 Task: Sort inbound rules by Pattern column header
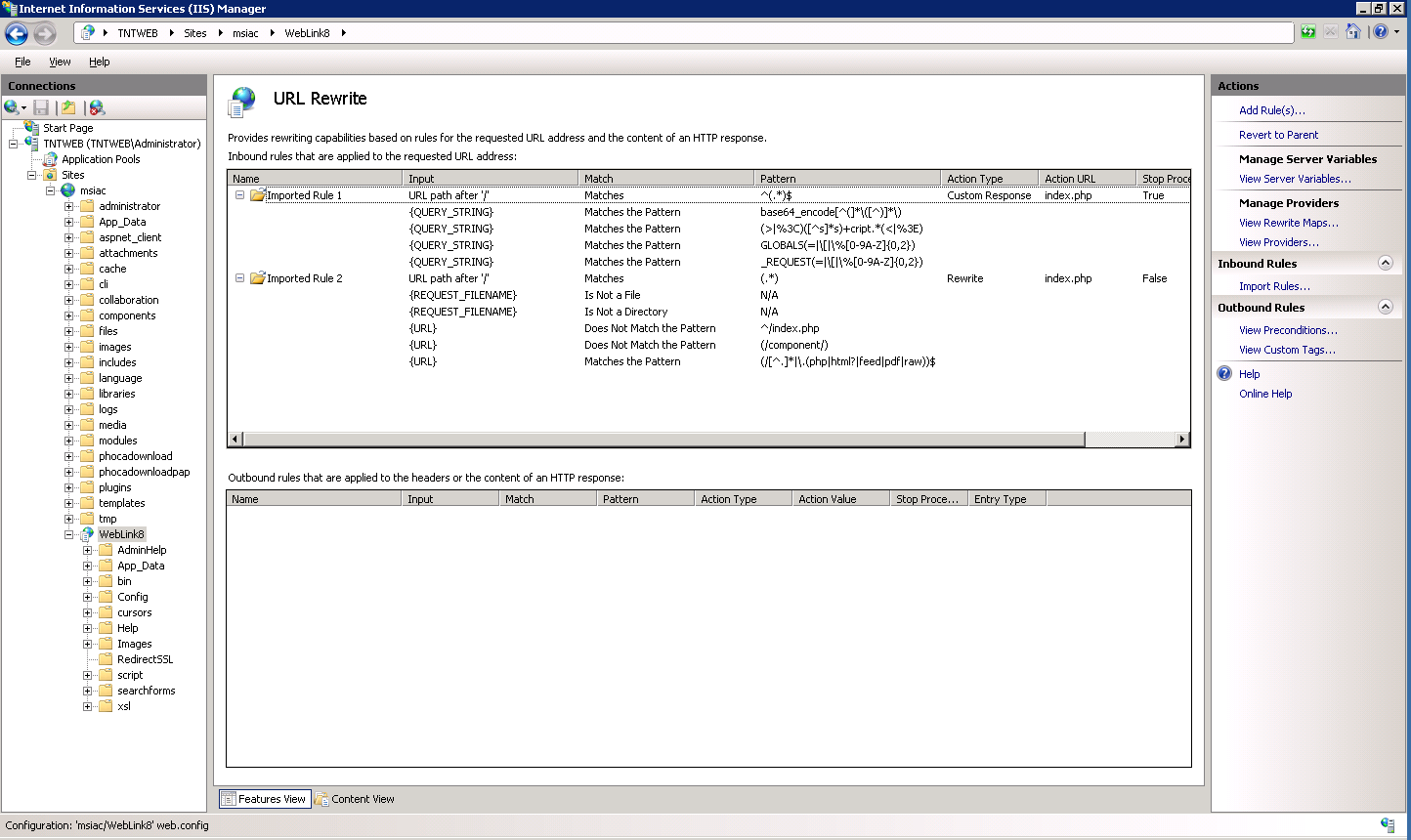846,179
